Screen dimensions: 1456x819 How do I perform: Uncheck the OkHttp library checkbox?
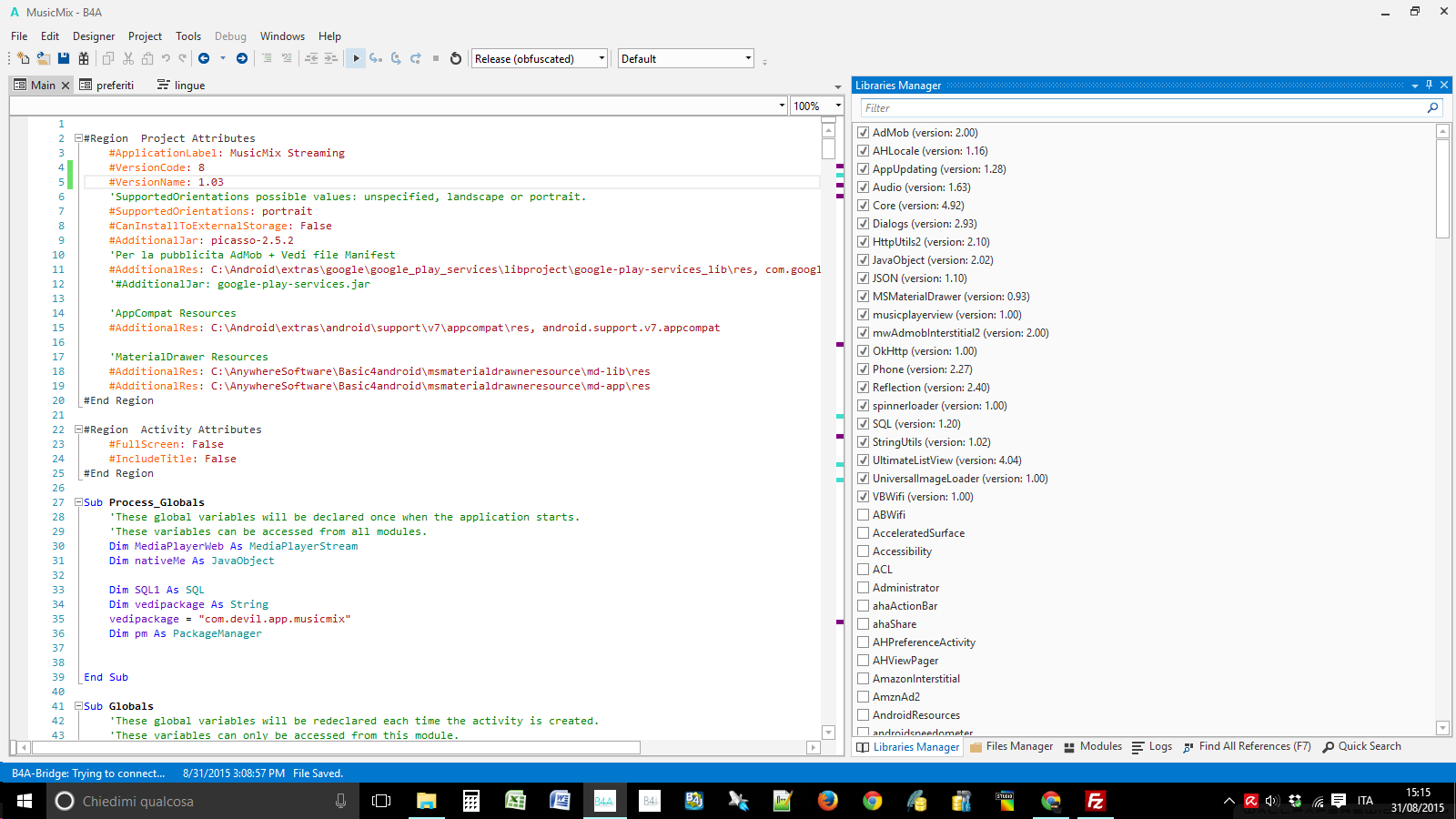pyautogui.click(x=864, y=351)
